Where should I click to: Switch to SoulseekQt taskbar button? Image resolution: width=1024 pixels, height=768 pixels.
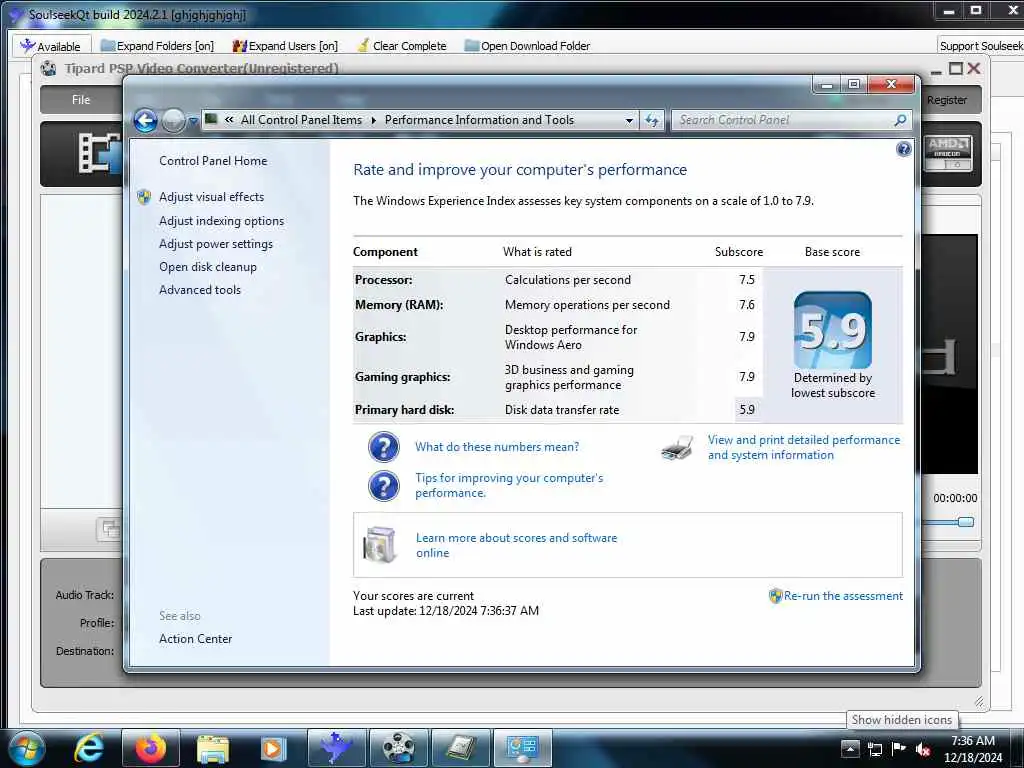336,748
